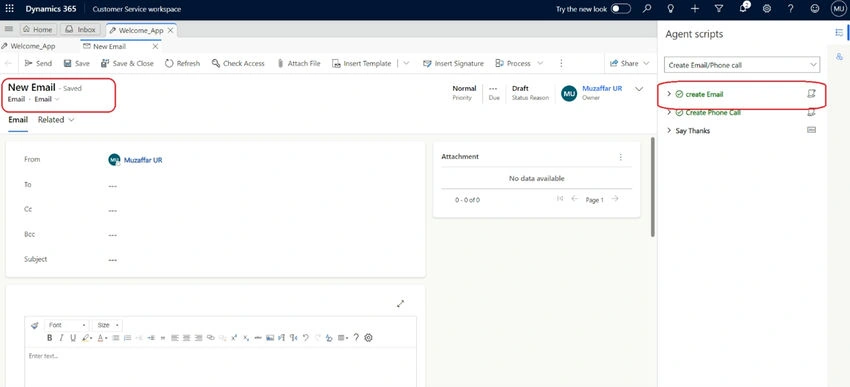This screenshot has height=387, width=850.
Task: Click the plus quick create icon
Action: [x=695, y=9]
